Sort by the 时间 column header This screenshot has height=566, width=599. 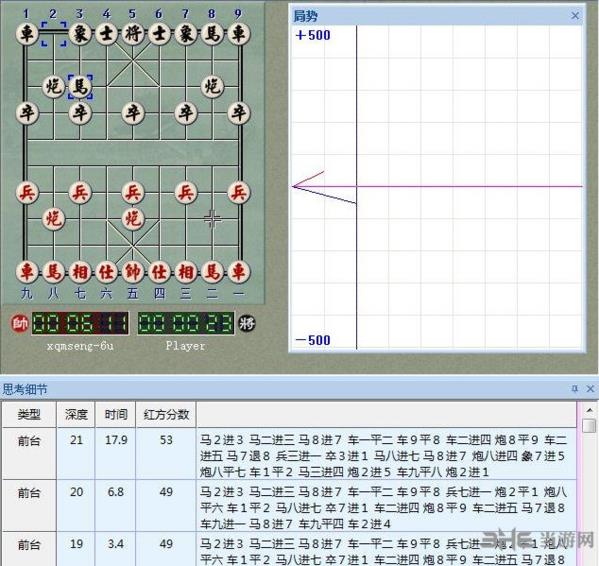coord(116,414)
